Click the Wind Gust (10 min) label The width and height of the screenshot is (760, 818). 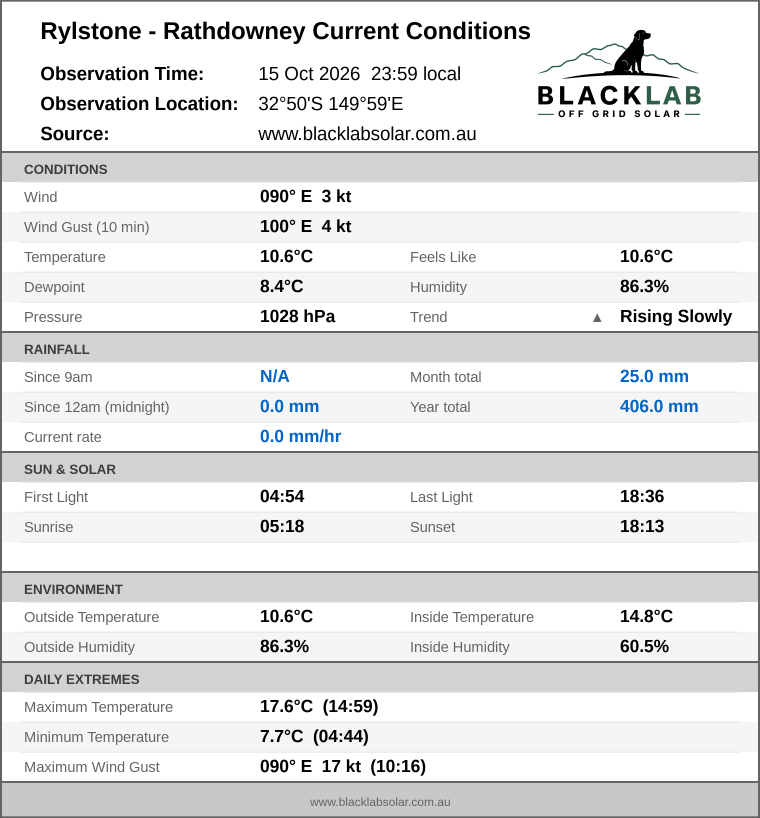coord(87,227)
